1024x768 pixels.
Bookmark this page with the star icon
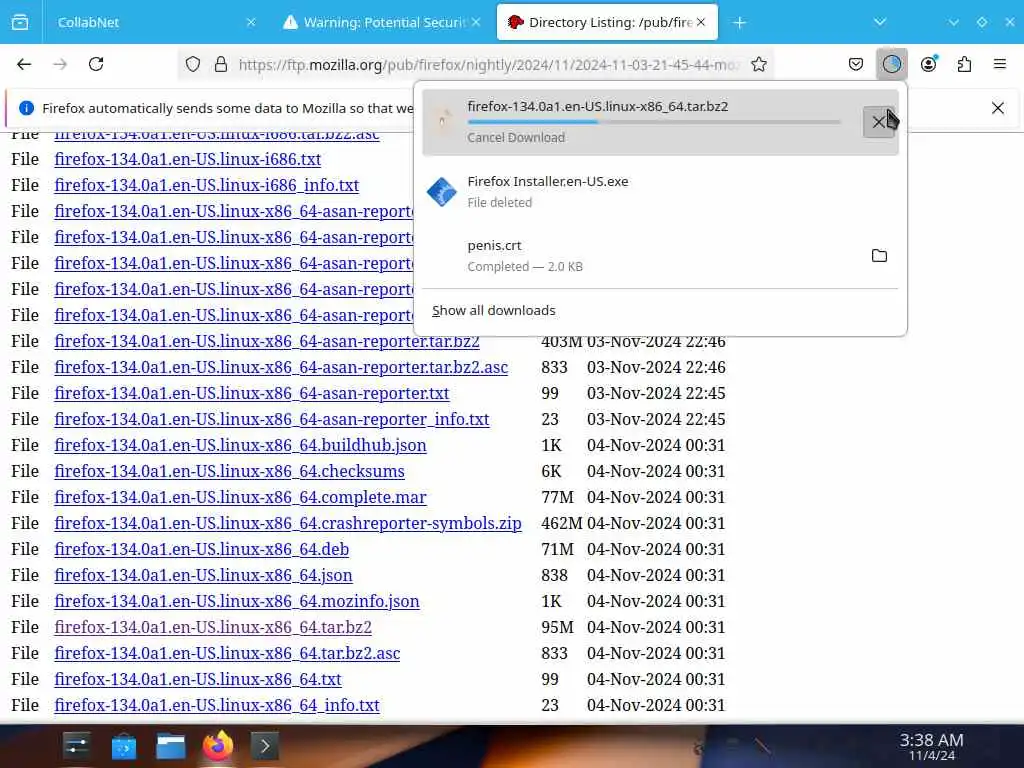(x=758, y=64)
